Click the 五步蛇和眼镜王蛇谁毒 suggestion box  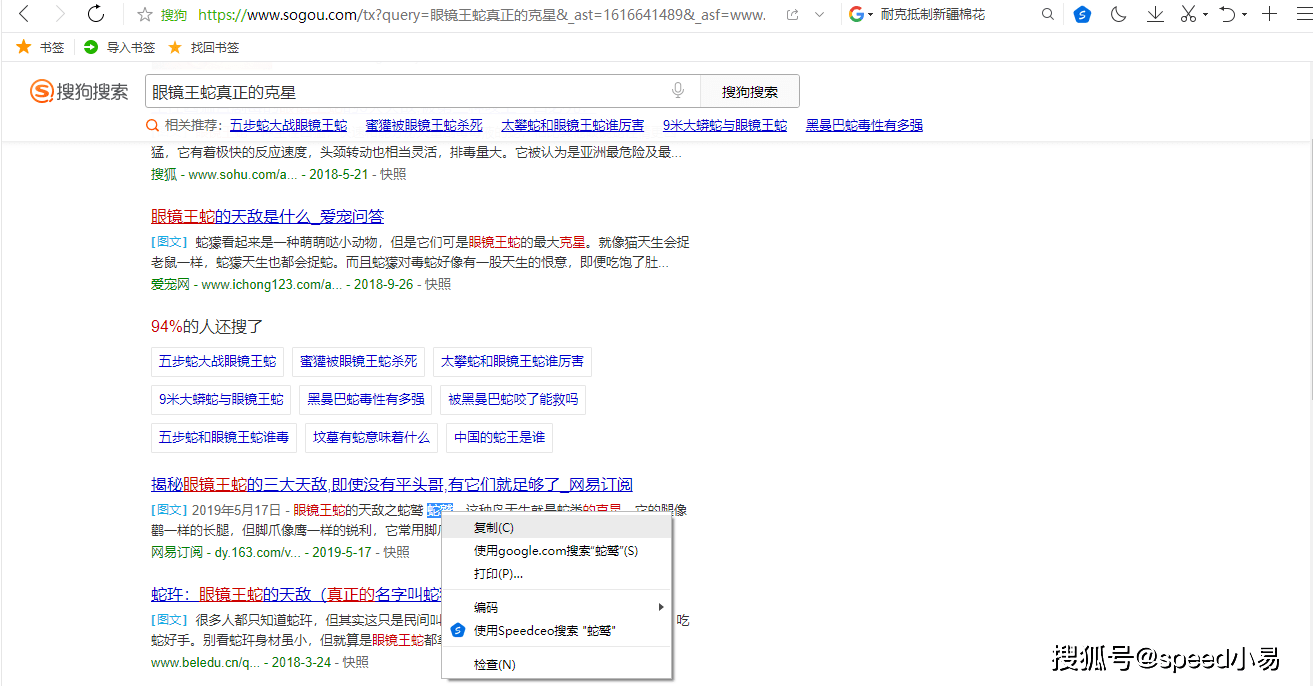[x=224, y=437]
